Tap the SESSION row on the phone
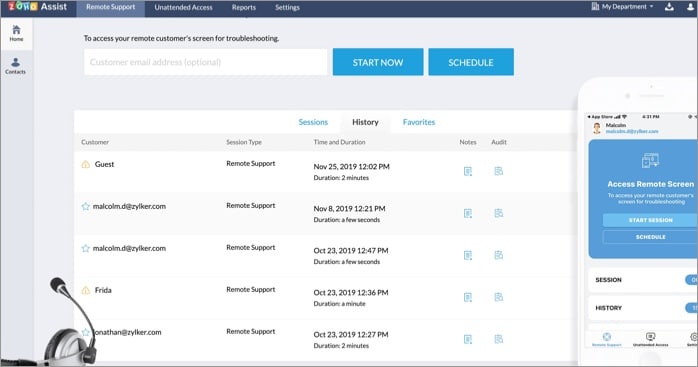Viewport: 698px width, 367px height. tap(642, 280)
